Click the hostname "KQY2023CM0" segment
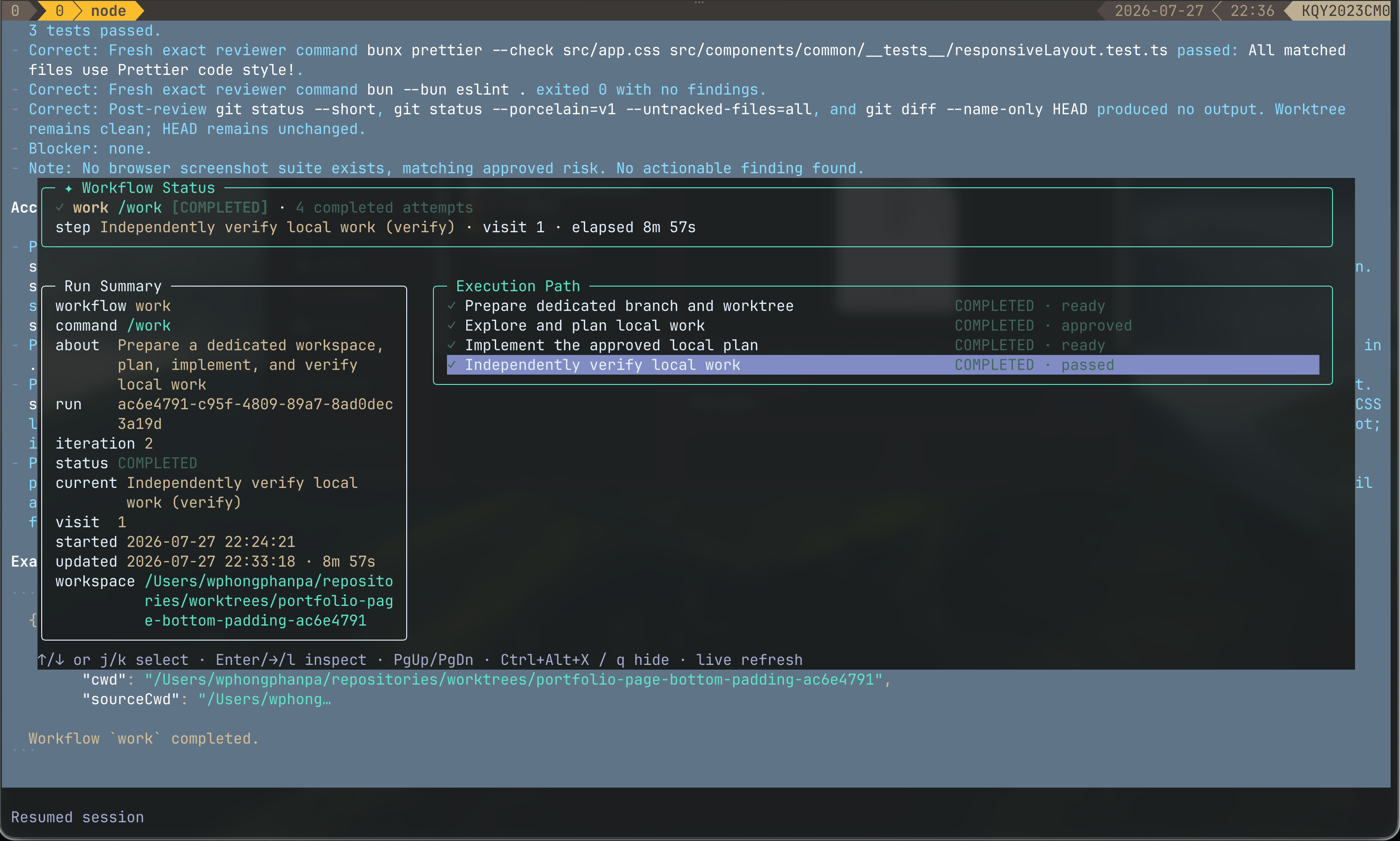 coord(1345,11)
